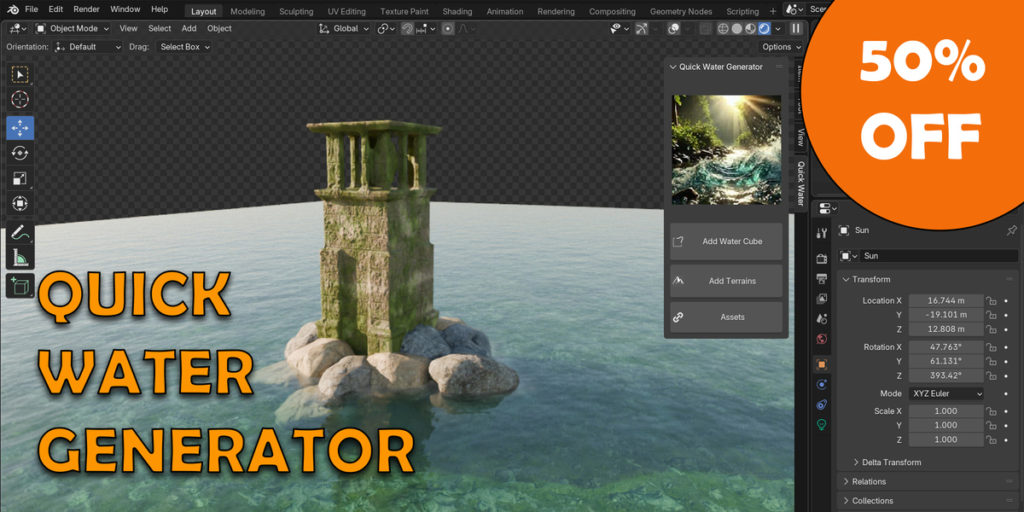
Task: Open the Render menu
Action: click(86, 9)
